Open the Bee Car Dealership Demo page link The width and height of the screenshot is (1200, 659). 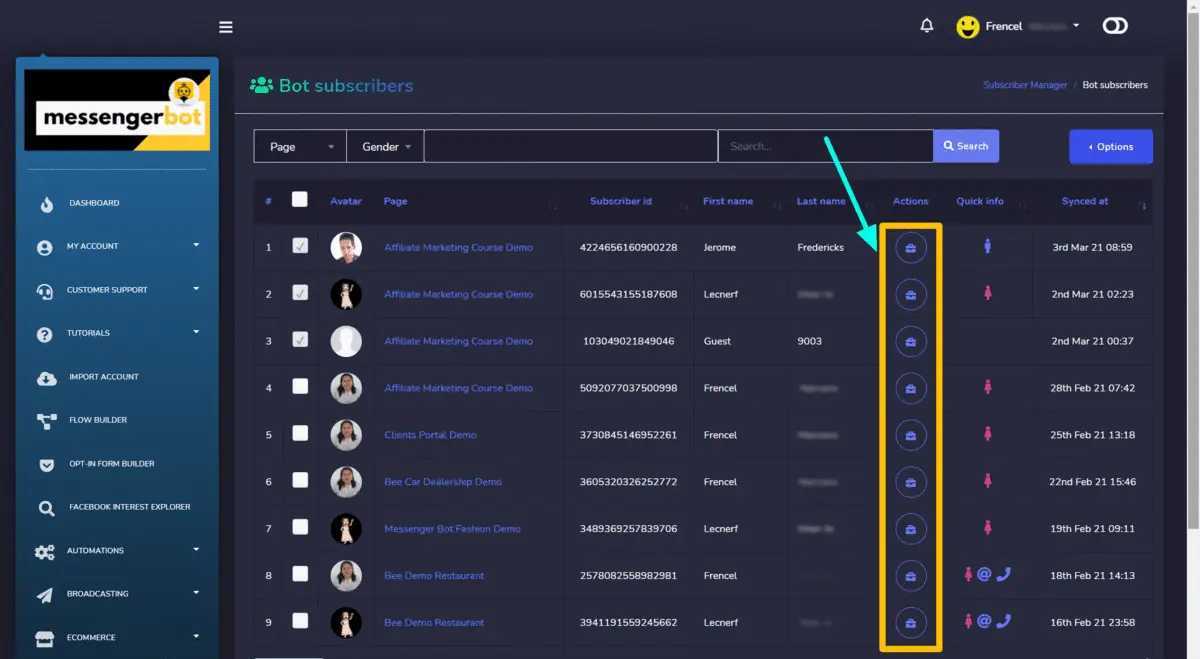point(443,482)
